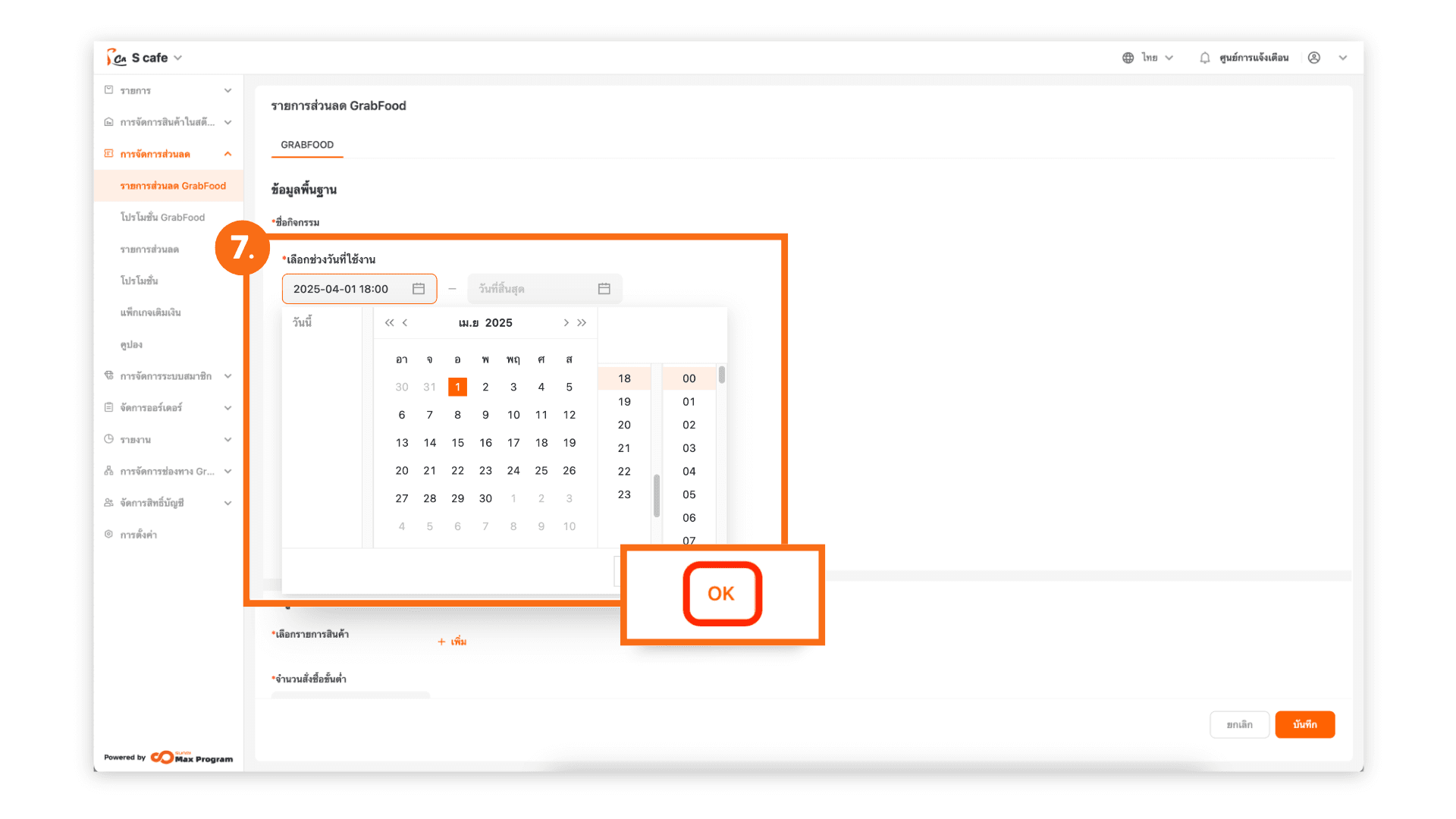Click calendar icon in start date field
Image resolution: width=1456 pixels, height=819 pixels.
tap(419, 289)
